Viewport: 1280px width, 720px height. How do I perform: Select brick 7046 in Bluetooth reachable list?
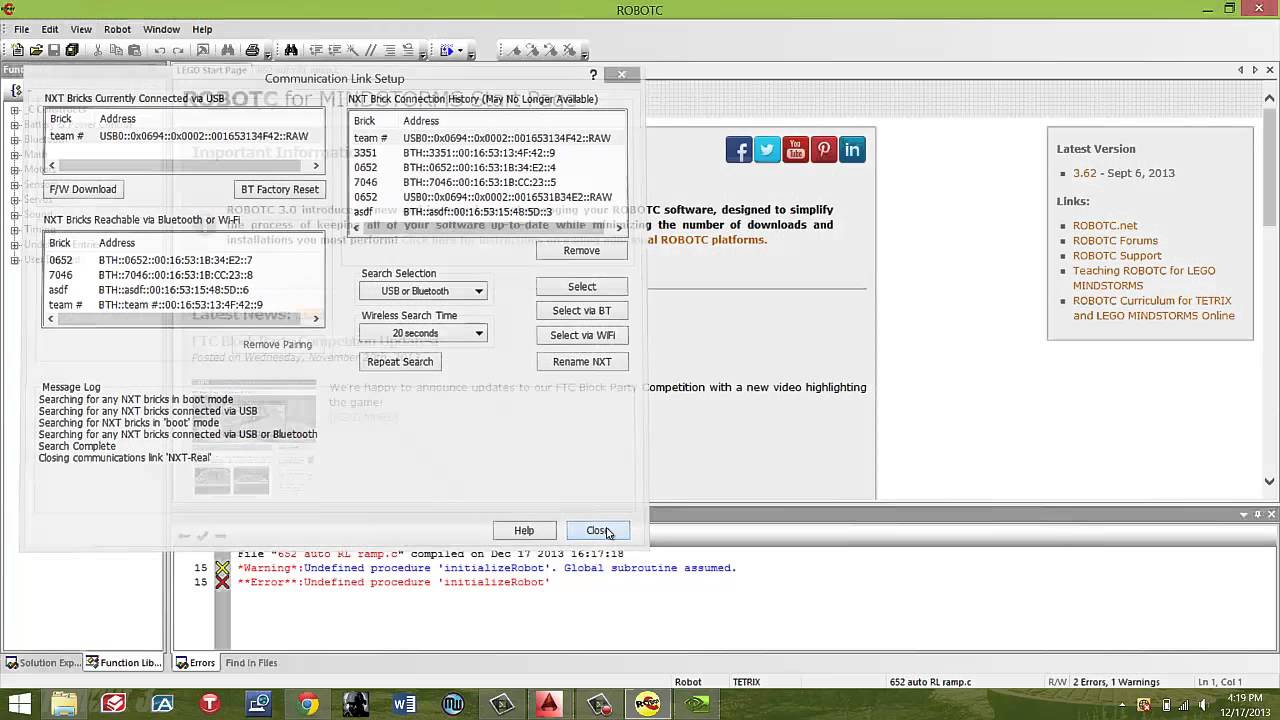tap(182, 275)
